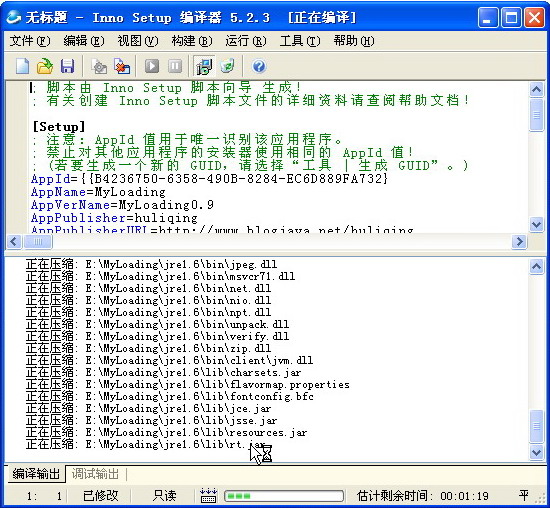Click the keyboard icon in status bar
Viewport: 550px width, 508px height.
point(208,496)
